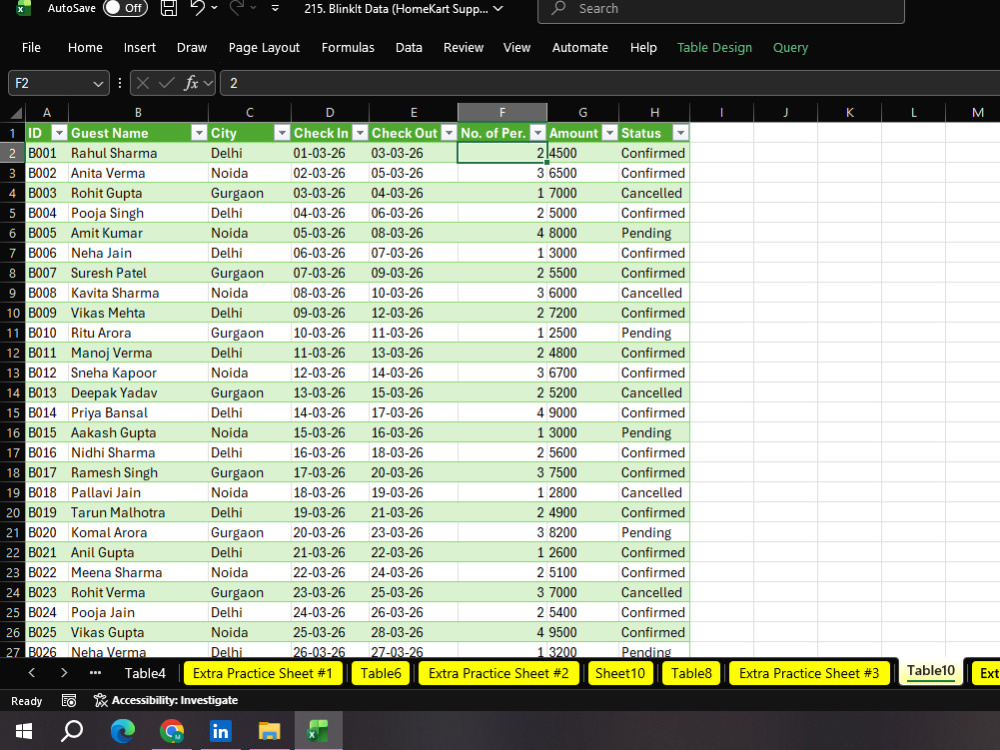Open the ID column filter dropdown

coord(59,133)
